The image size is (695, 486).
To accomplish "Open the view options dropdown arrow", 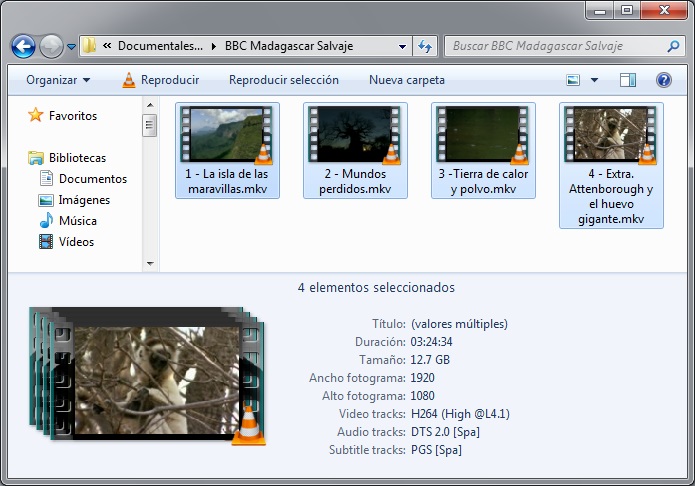I will [x=594, y=80].
